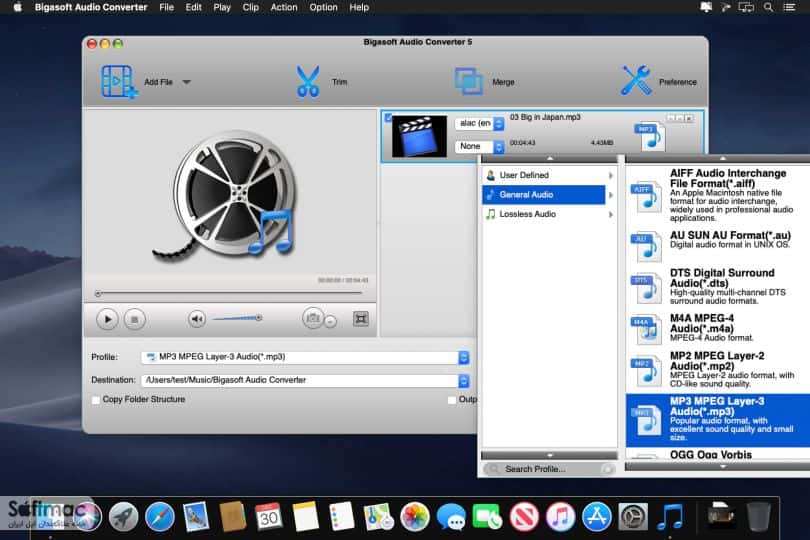The image size is (810, 540).
Task: Open the Profile dropdown arrow
Action: tap(463, 357)
